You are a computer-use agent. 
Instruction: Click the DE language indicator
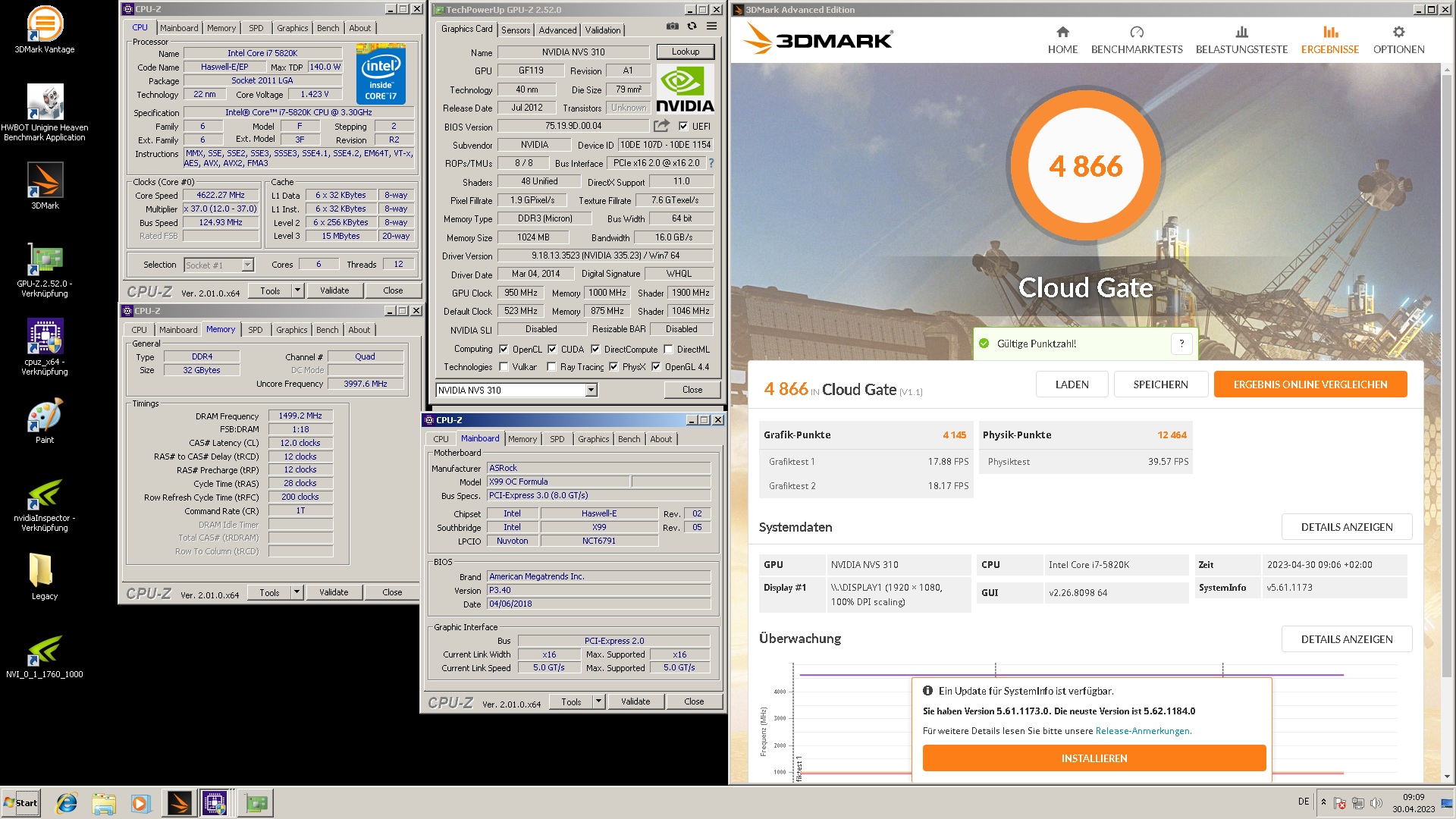1303,802
